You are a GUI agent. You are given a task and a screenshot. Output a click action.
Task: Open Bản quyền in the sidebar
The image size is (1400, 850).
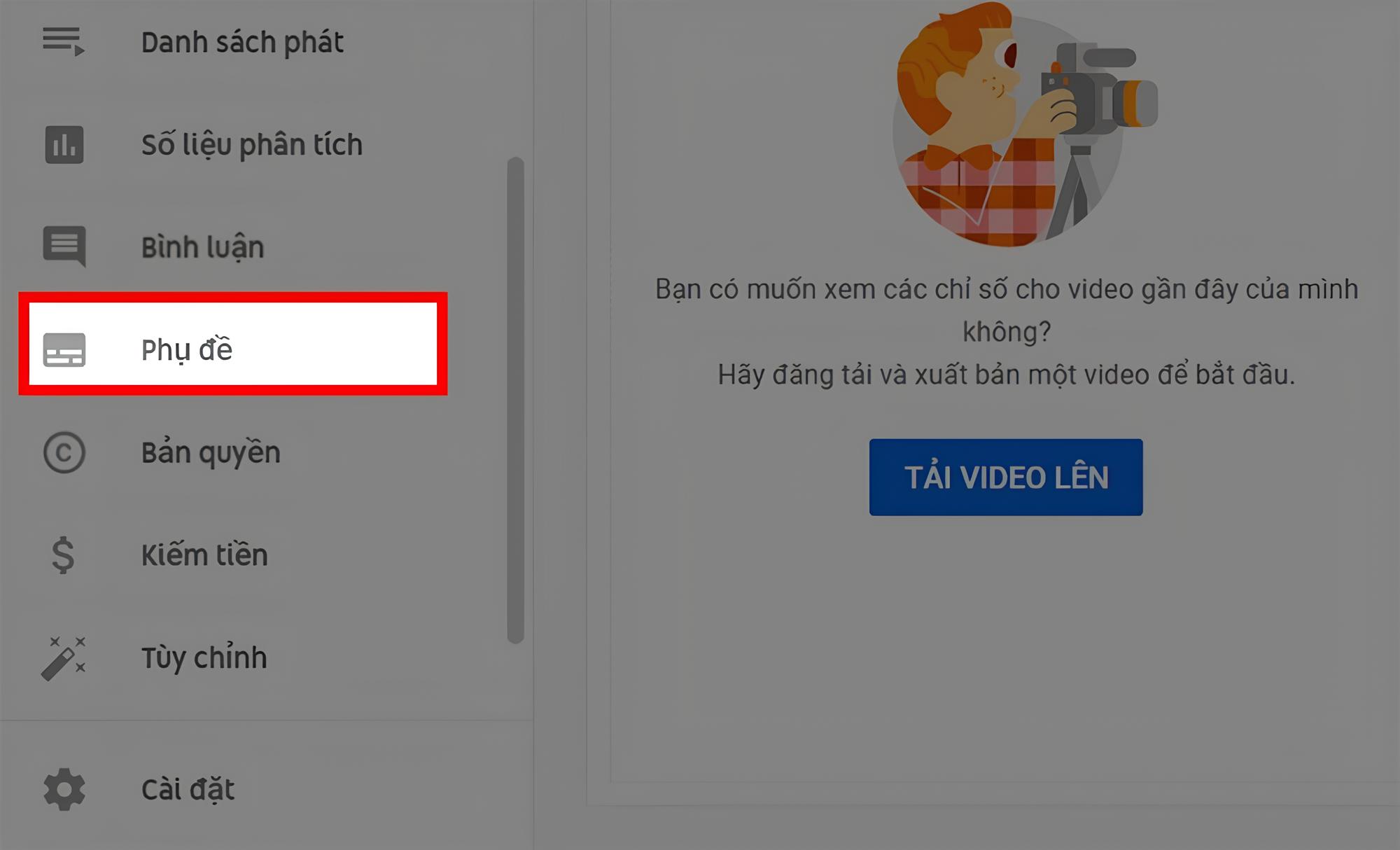pyautogui.click(x=211, y=453)
